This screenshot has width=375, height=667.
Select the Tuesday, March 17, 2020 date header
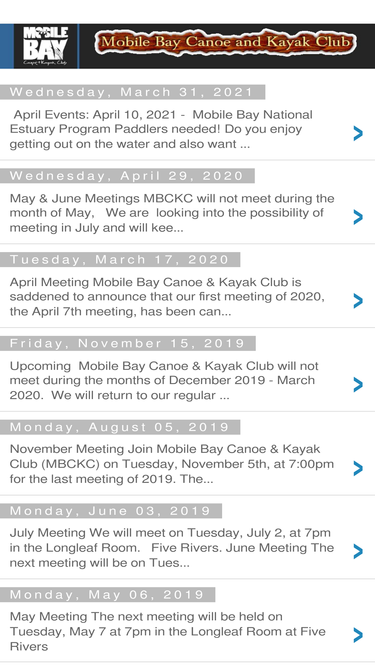pyautogui.click(x=120, y=259)
